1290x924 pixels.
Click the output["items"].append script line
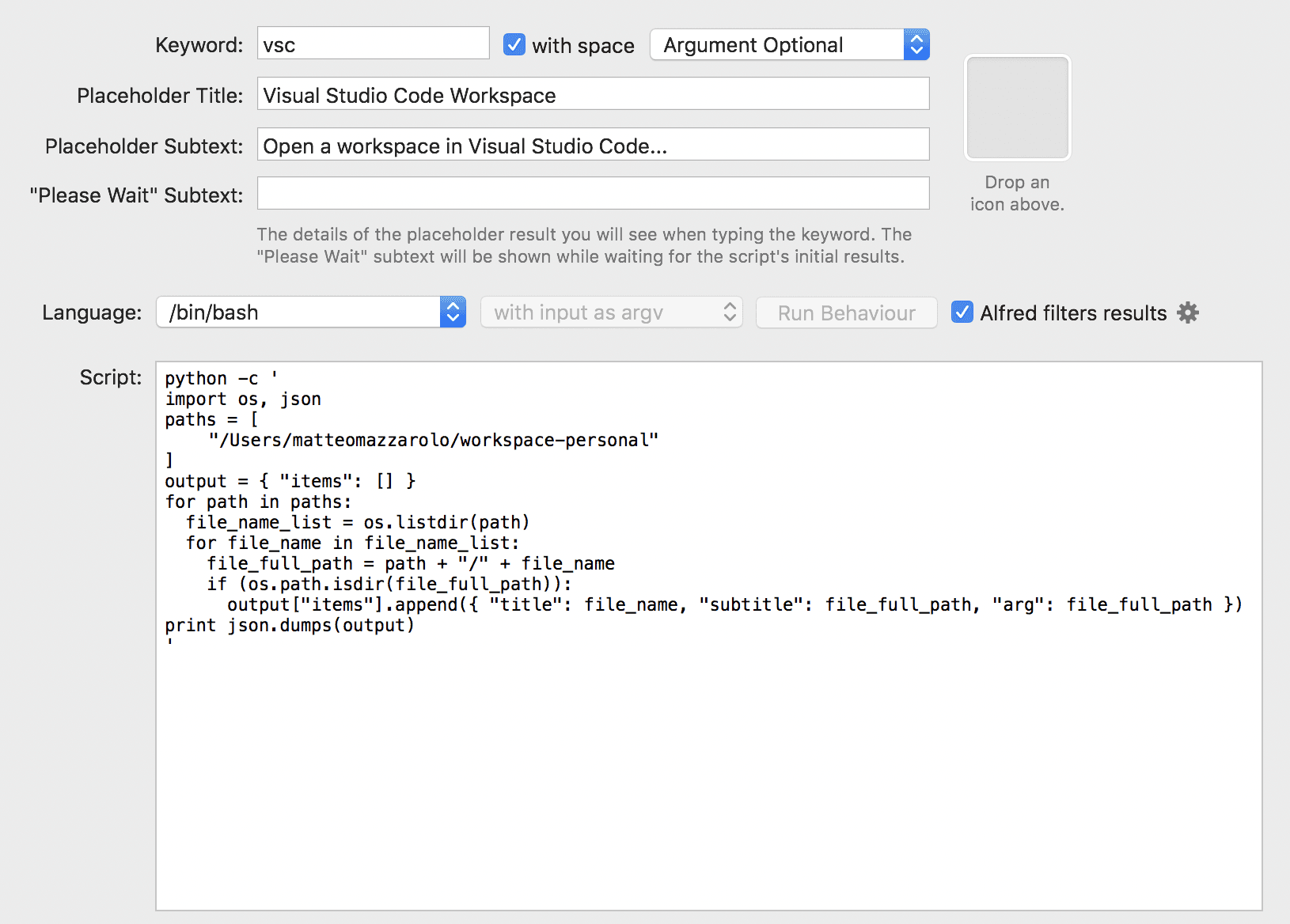coord(735,604)
